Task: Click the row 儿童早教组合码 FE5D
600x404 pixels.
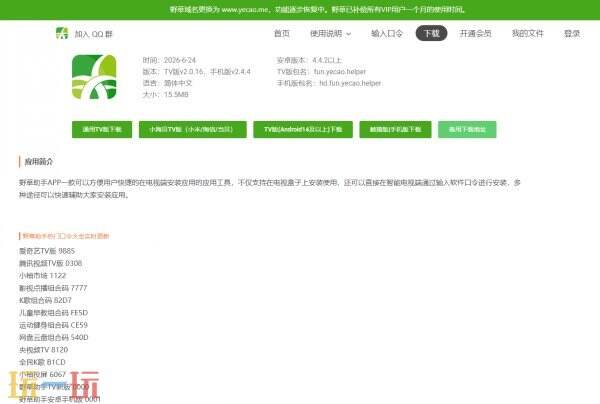Action: click(54, 313)
